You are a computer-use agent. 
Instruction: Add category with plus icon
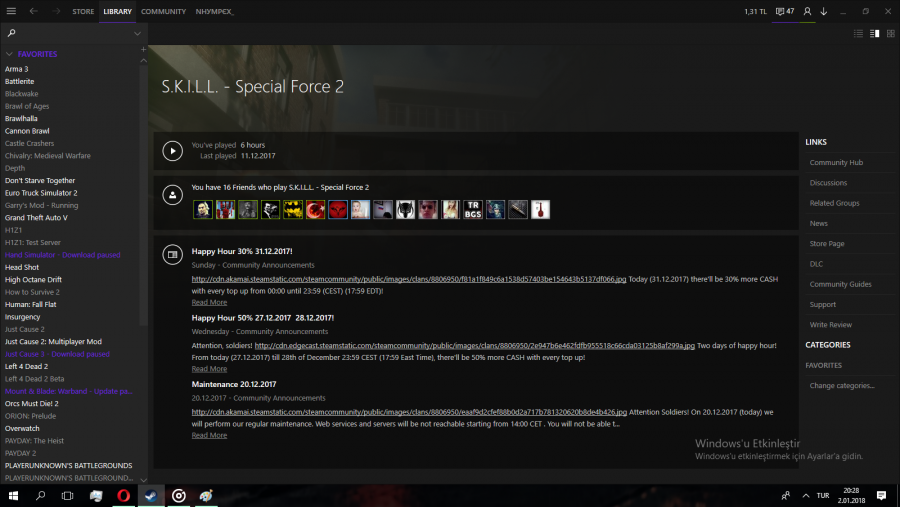pyautogui.click(x=143, y=49)
